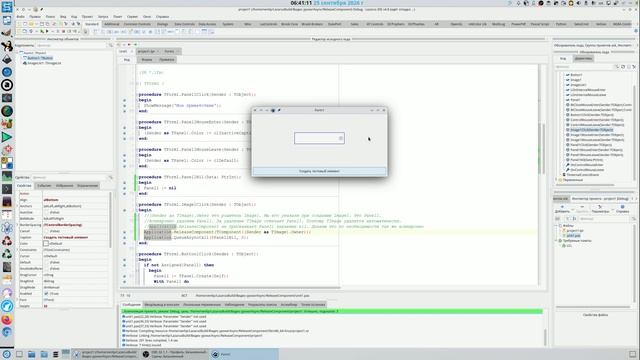The height and width of the screenshot is (360, 640).
Task: Expand the Anchors property
Action: (x=18, y=206)
